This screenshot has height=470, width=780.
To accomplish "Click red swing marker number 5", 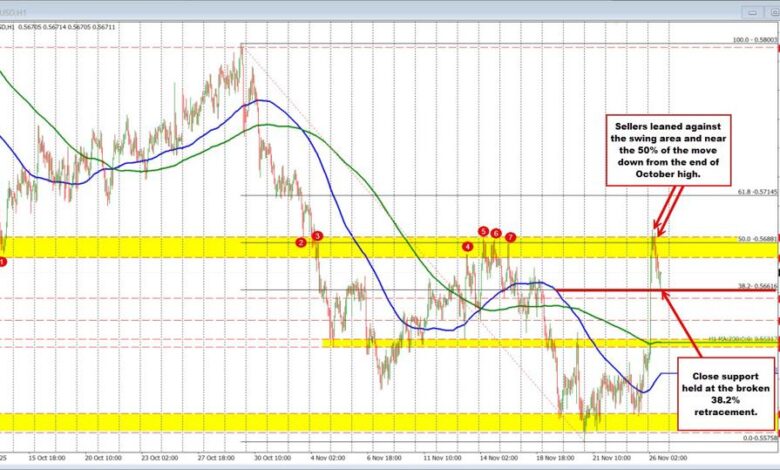I will [x=483, y=231].
